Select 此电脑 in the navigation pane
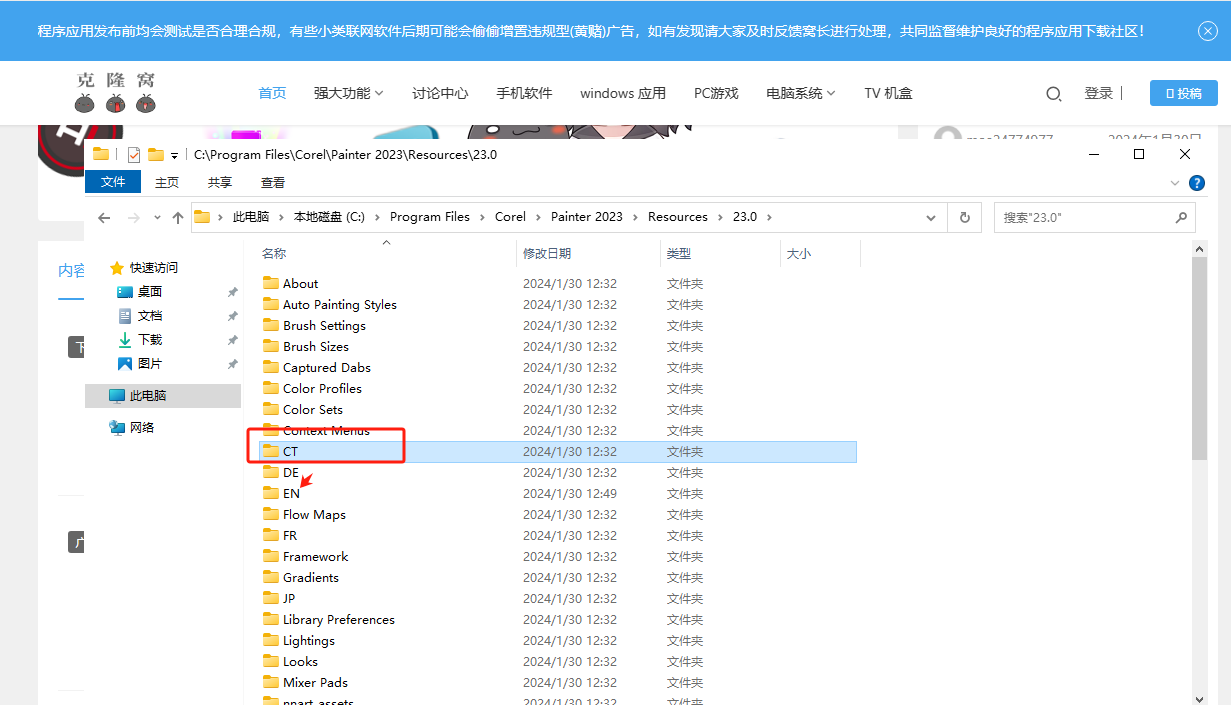This screenshot has height=705, width=1231. pos(163,396)
